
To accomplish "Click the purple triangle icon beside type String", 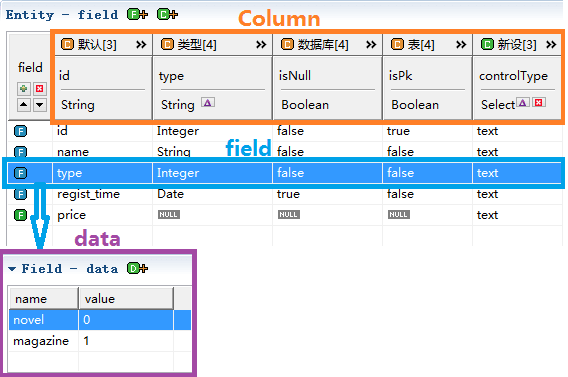I will point(208,102).
